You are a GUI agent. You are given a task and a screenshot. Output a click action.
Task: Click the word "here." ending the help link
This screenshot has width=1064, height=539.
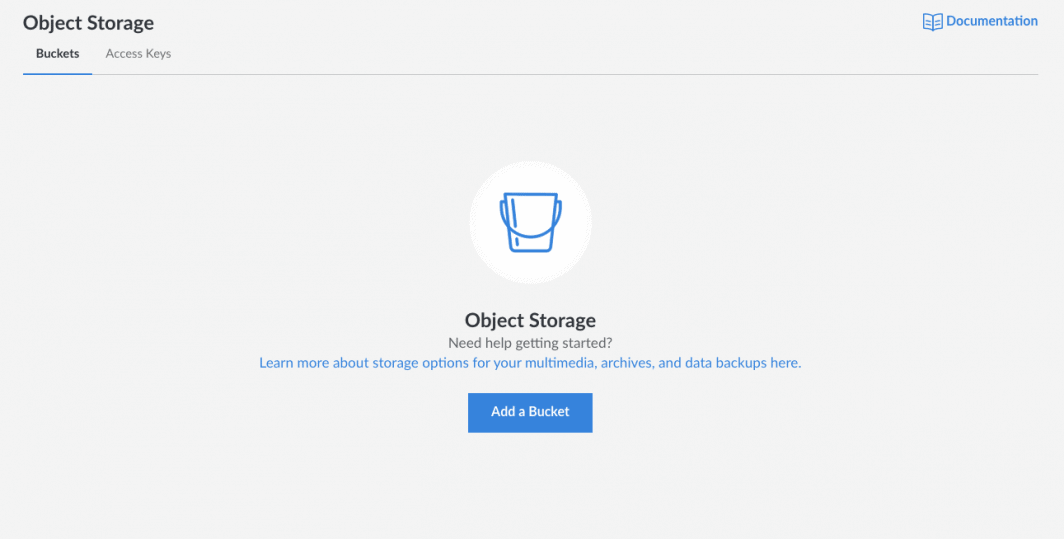coord(785,363)
